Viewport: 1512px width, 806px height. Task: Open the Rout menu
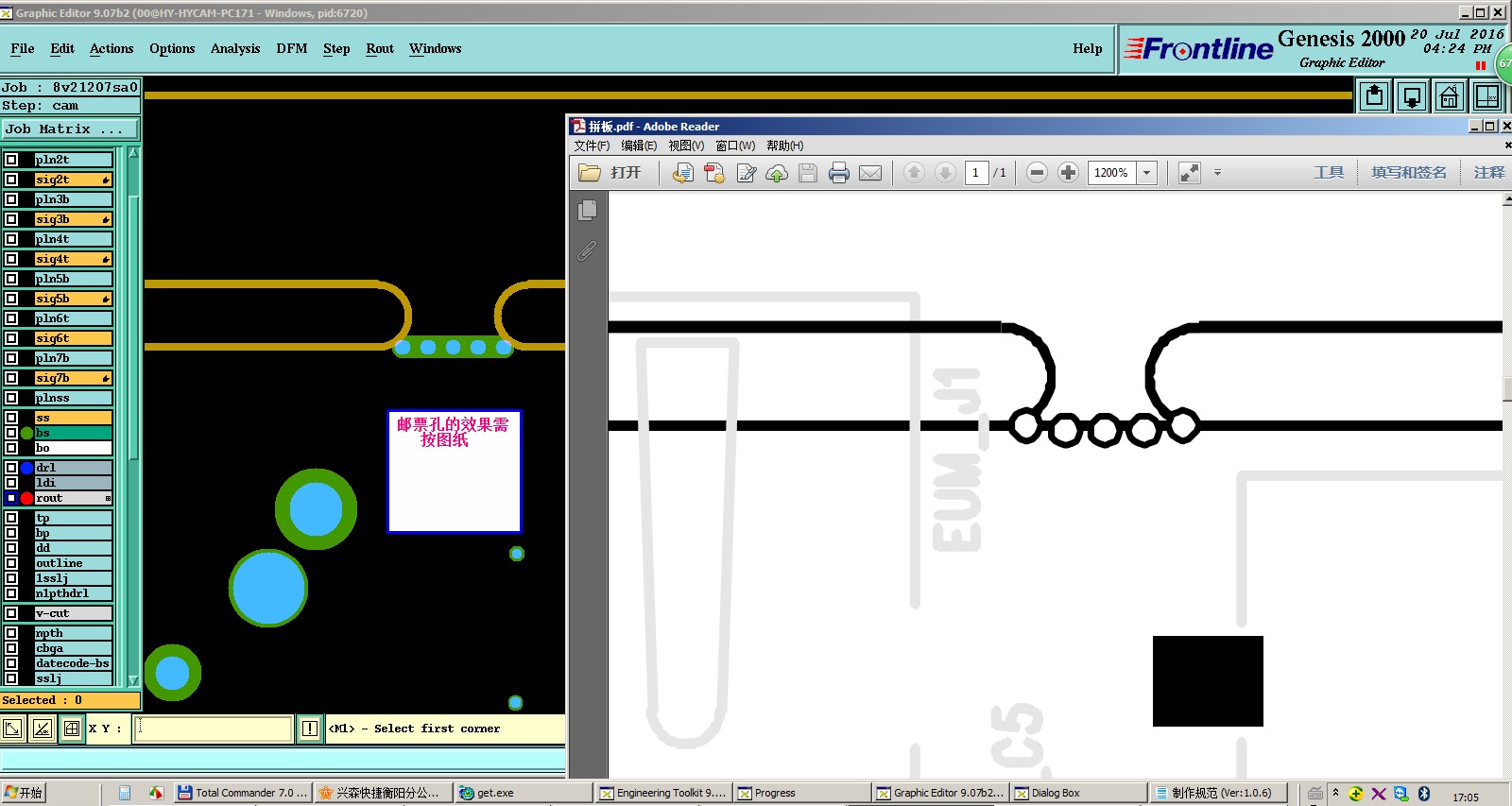[380, 49]
